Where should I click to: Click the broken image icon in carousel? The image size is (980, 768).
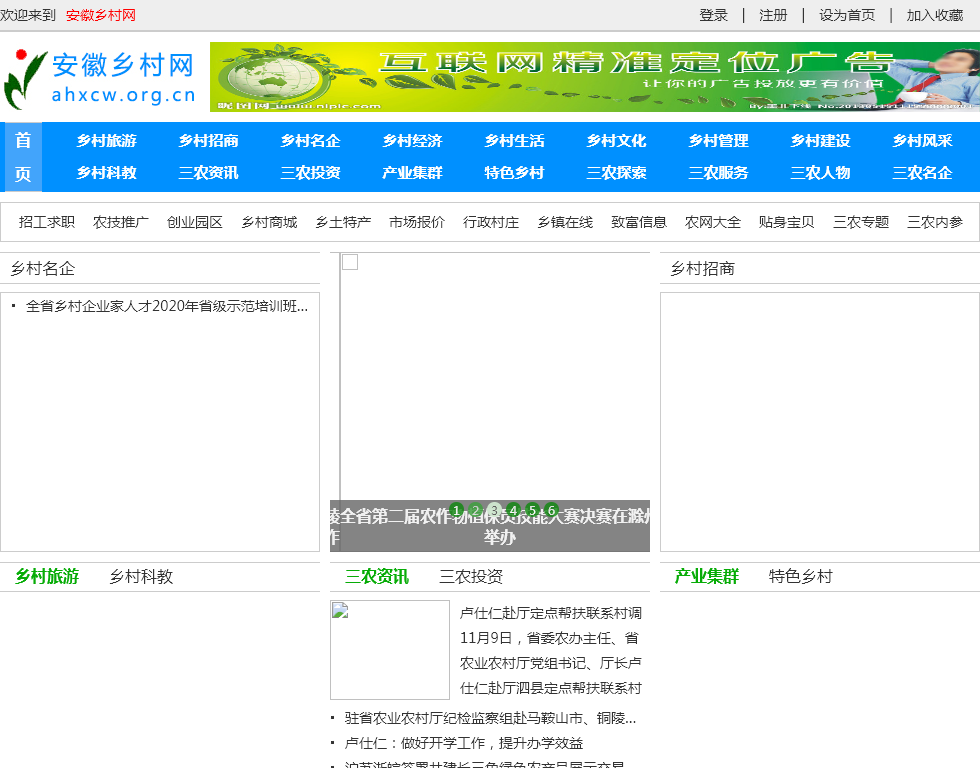click(350, 262)
